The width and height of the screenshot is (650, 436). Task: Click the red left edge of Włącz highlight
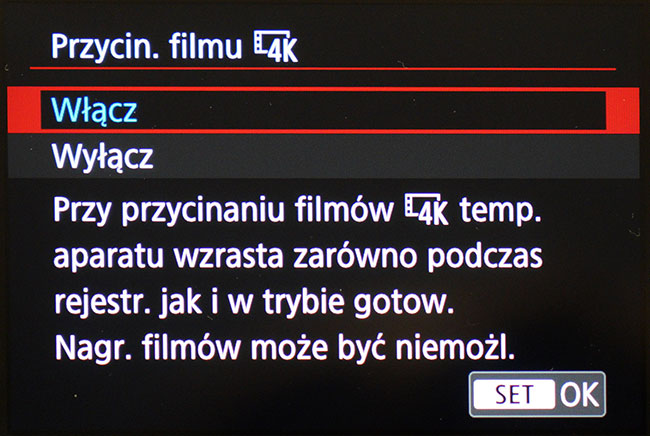(24, 110)
